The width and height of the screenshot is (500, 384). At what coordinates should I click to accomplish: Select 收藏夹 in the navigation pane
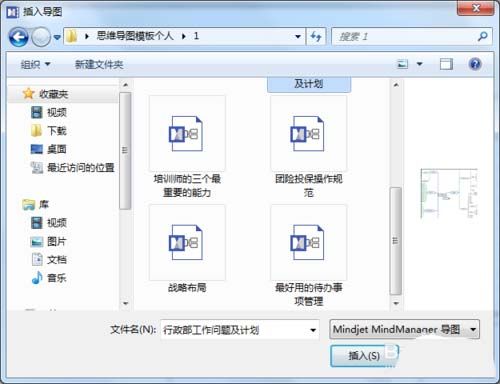point(53,94)
